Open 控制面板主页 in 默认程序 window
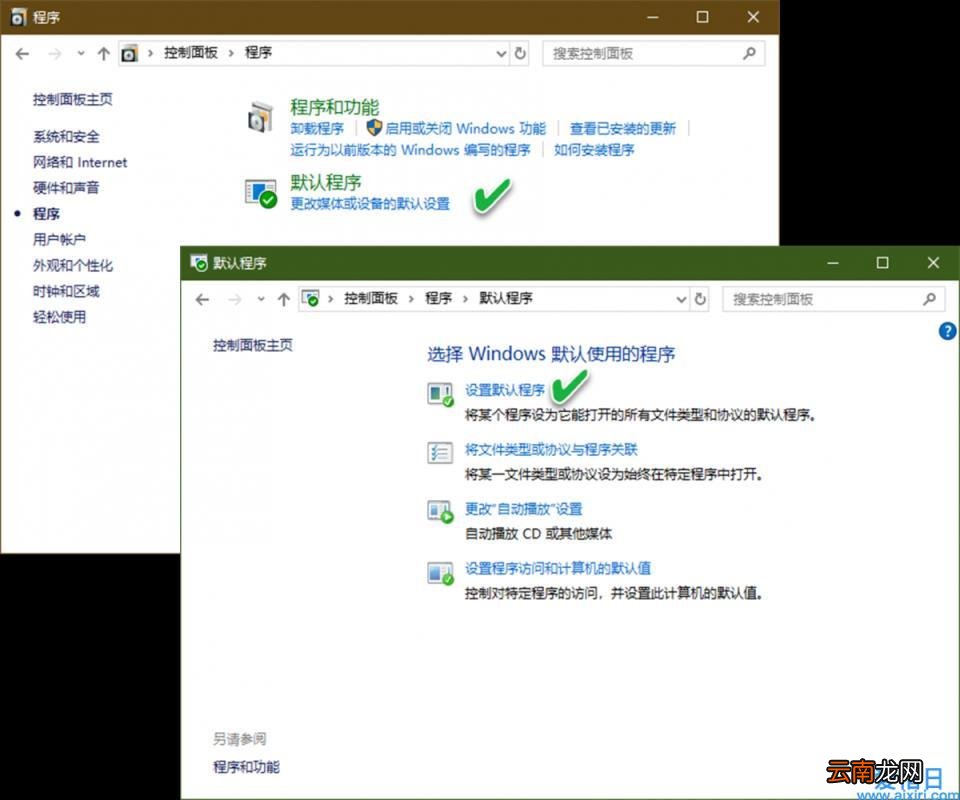 point(253,345)
